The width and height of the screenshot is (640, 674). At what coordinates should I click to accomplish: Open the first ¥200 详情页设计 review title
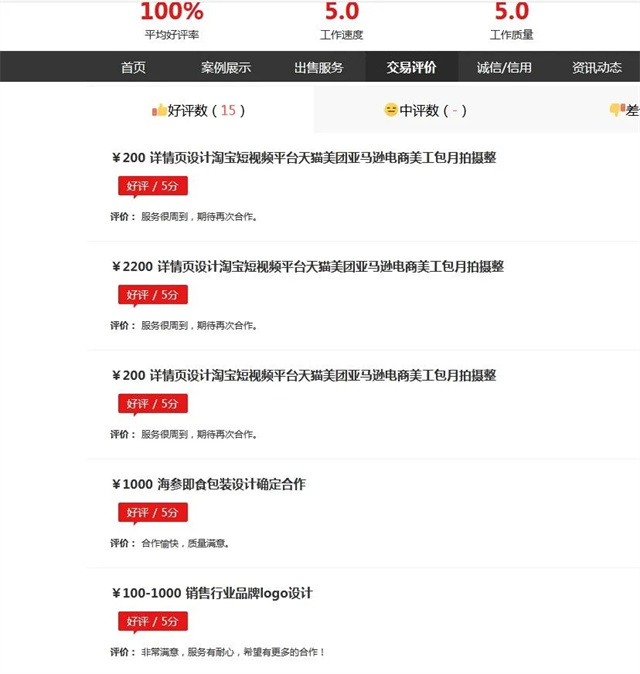click(304, 158)
